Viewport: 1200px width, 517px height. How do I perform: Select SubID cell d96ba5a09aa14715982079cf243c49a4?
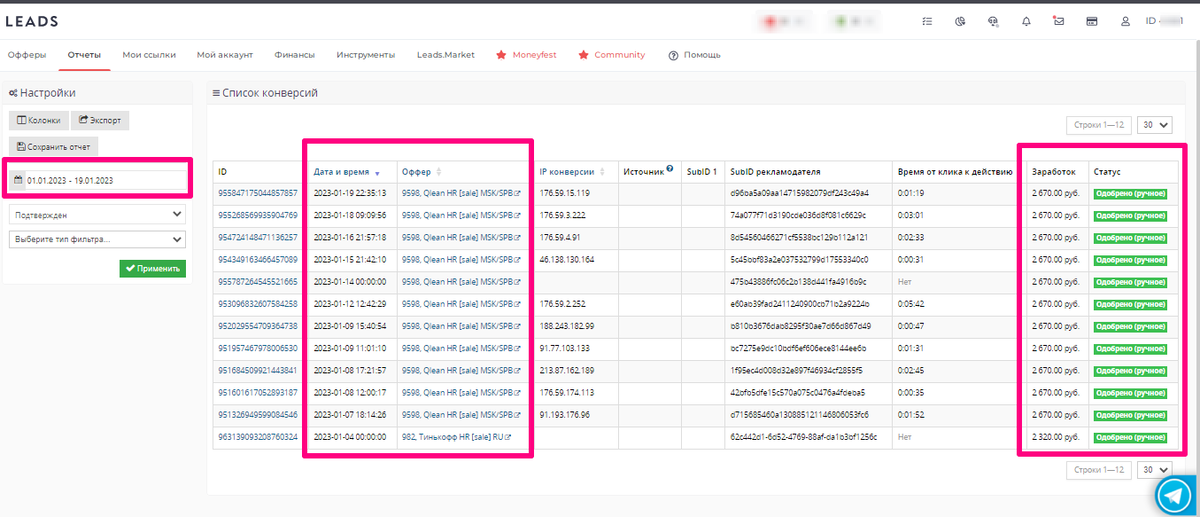tap(799, 193)
